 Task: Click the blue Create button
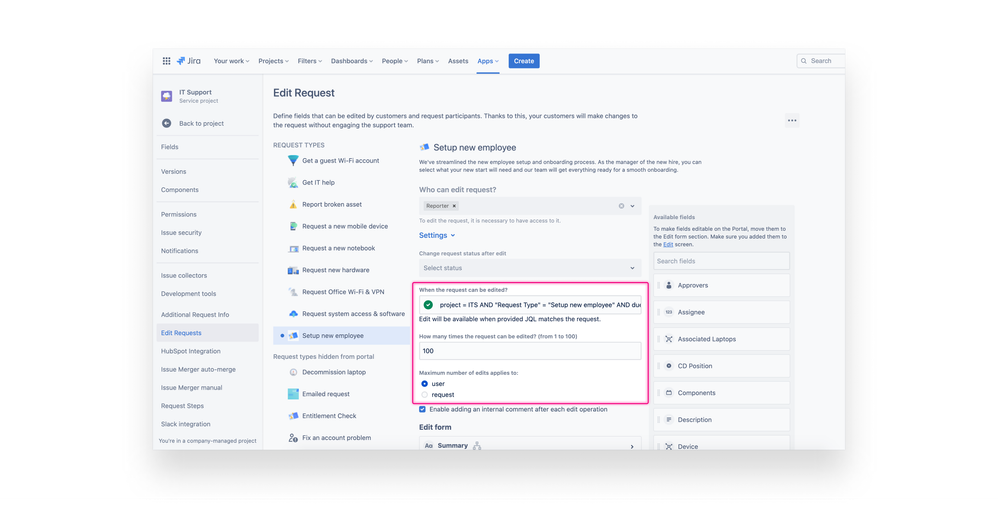coord(524,61)
